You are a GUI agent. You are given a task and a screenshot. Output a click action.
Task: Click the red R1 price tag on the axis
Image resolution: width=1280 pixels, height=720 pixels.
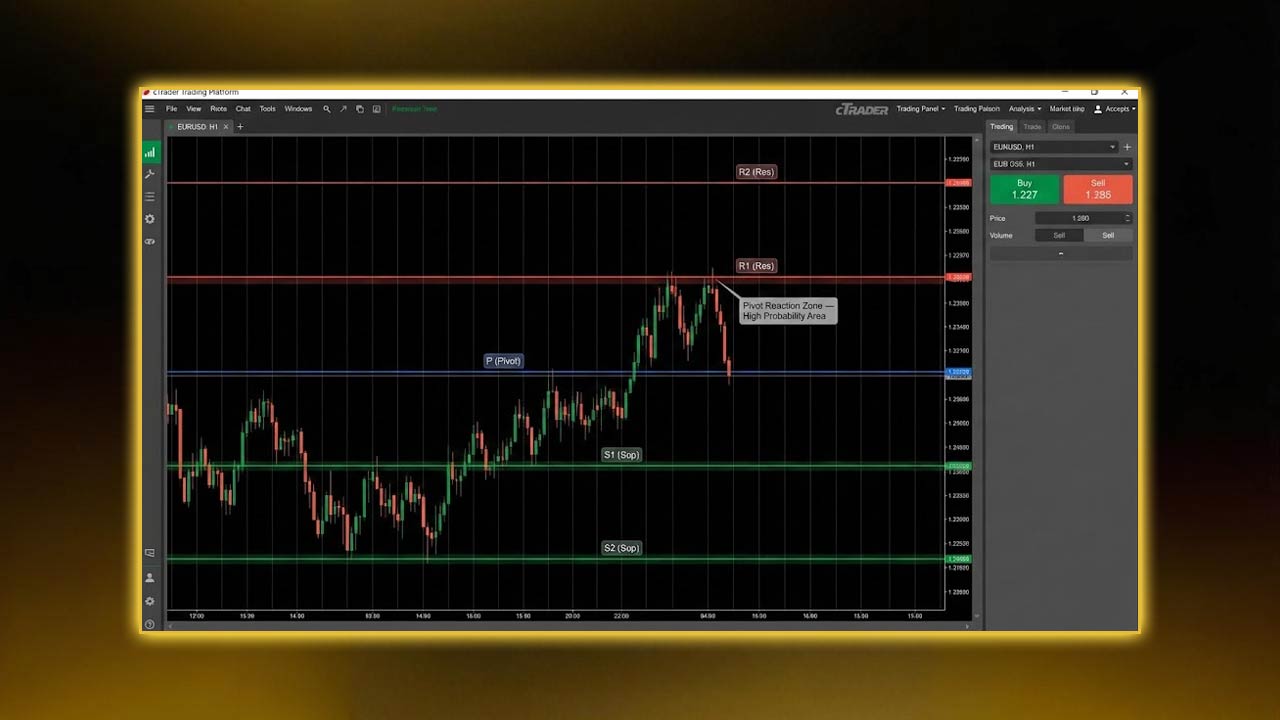click(958, 277)
